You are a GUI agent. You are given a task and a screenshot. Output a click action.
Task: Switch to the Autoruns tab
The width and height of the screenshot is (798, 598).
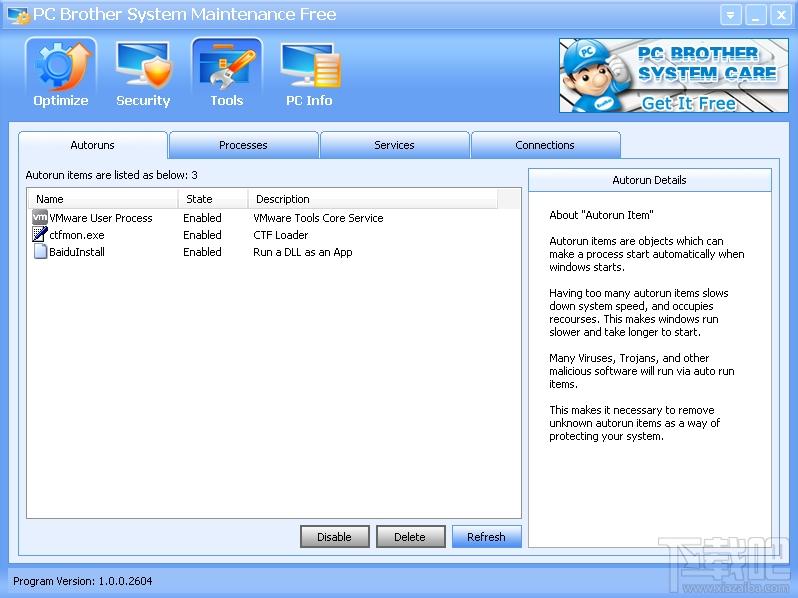tap(92, 145)
